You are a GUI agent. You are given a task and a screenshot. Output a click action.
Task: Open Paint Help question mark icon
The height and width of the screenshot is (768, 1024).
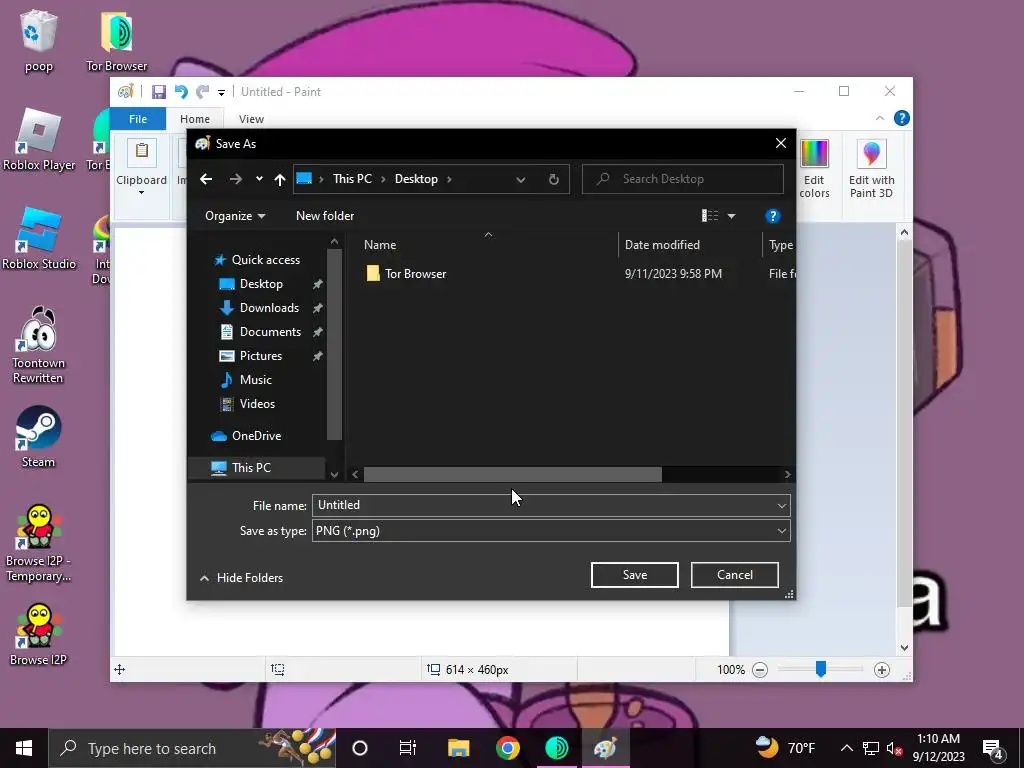coord(901,118)
